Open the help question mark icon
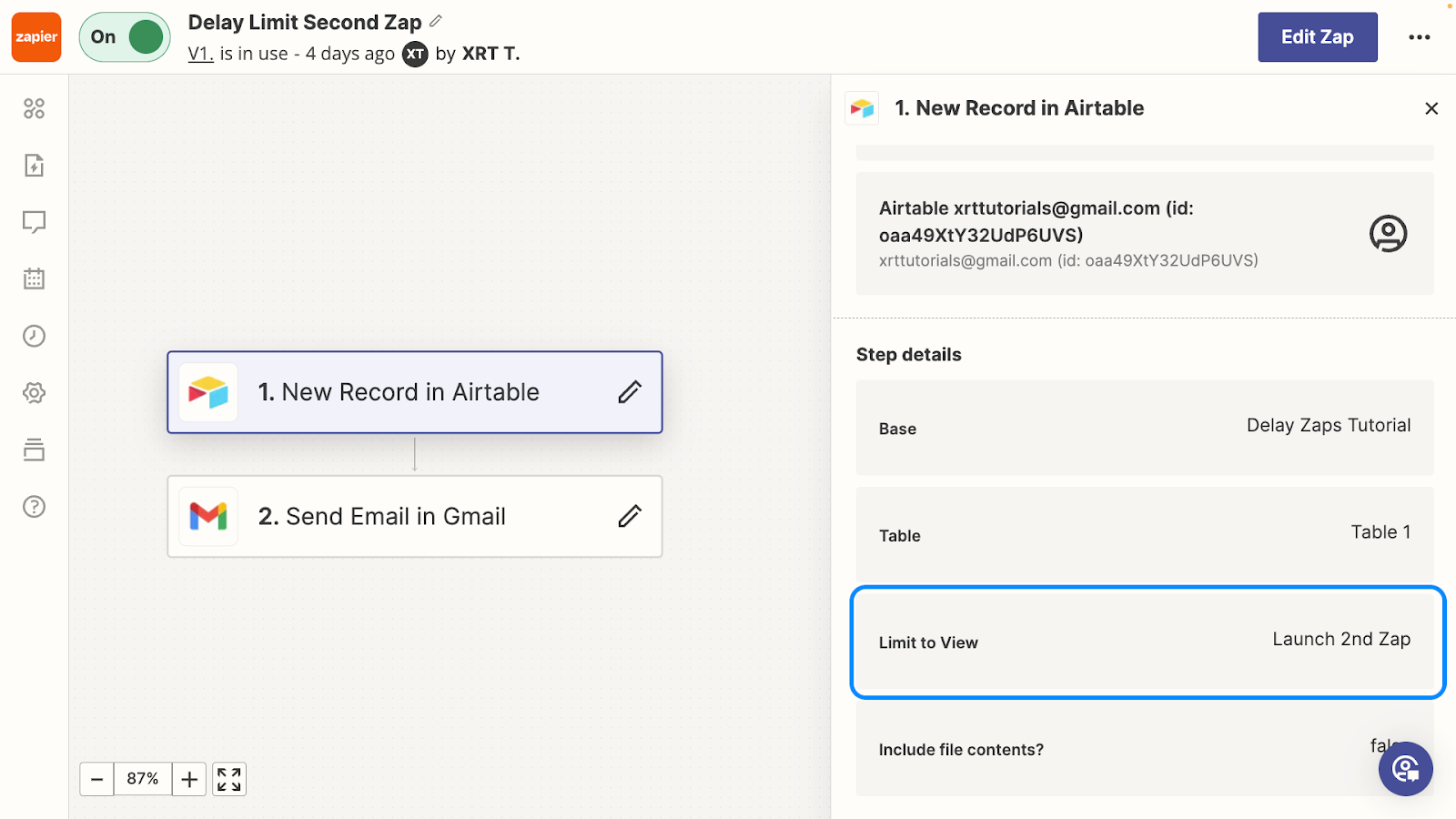 34,507
